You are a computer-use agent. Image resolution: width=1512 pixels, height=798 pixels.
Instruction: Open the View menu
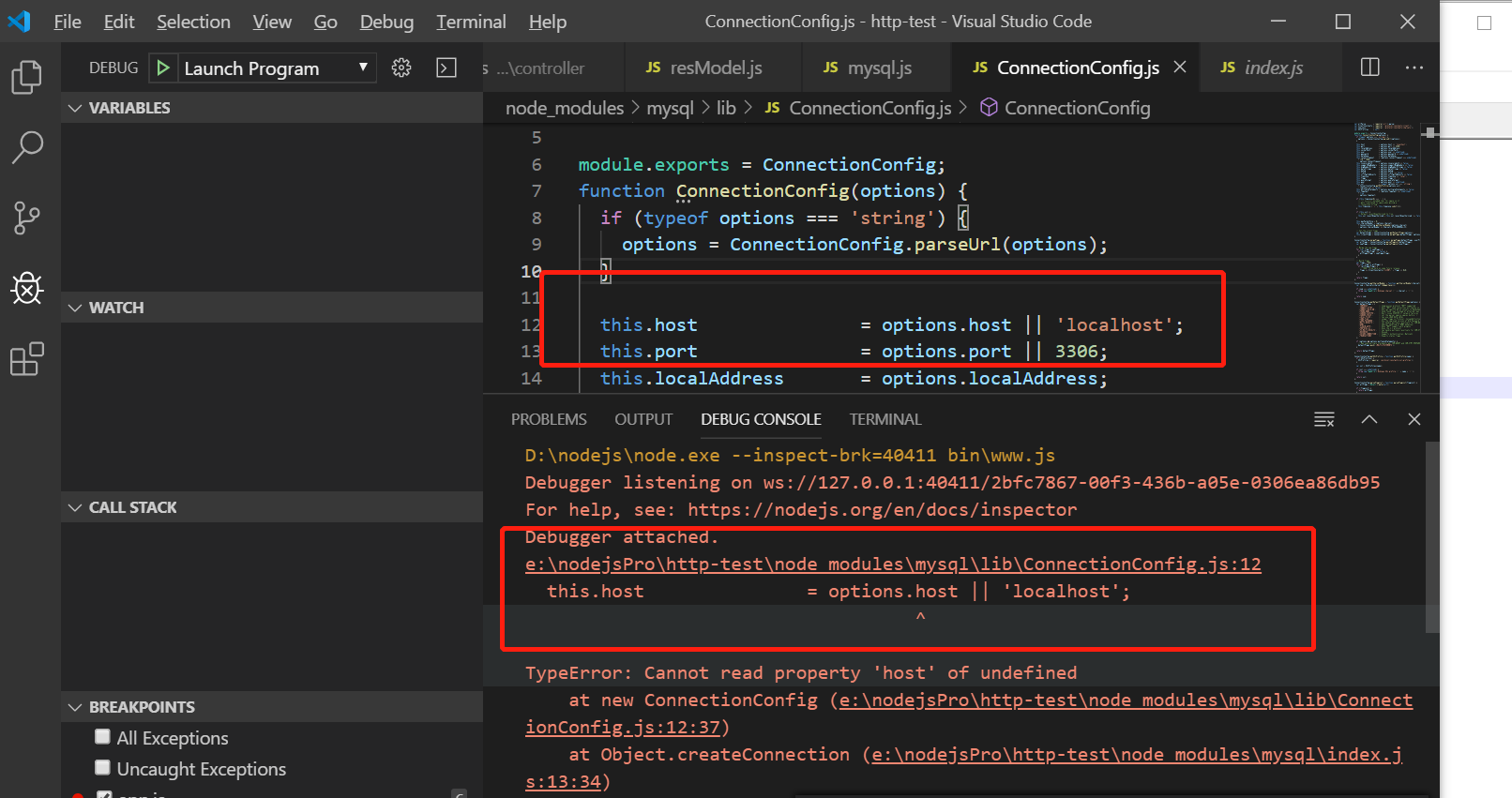(272, 21)
